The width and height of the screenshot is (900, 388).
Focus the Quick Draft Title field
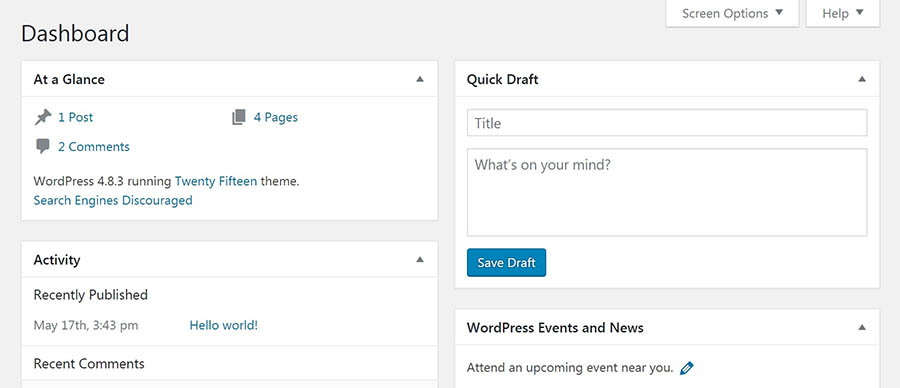[667, 123]
